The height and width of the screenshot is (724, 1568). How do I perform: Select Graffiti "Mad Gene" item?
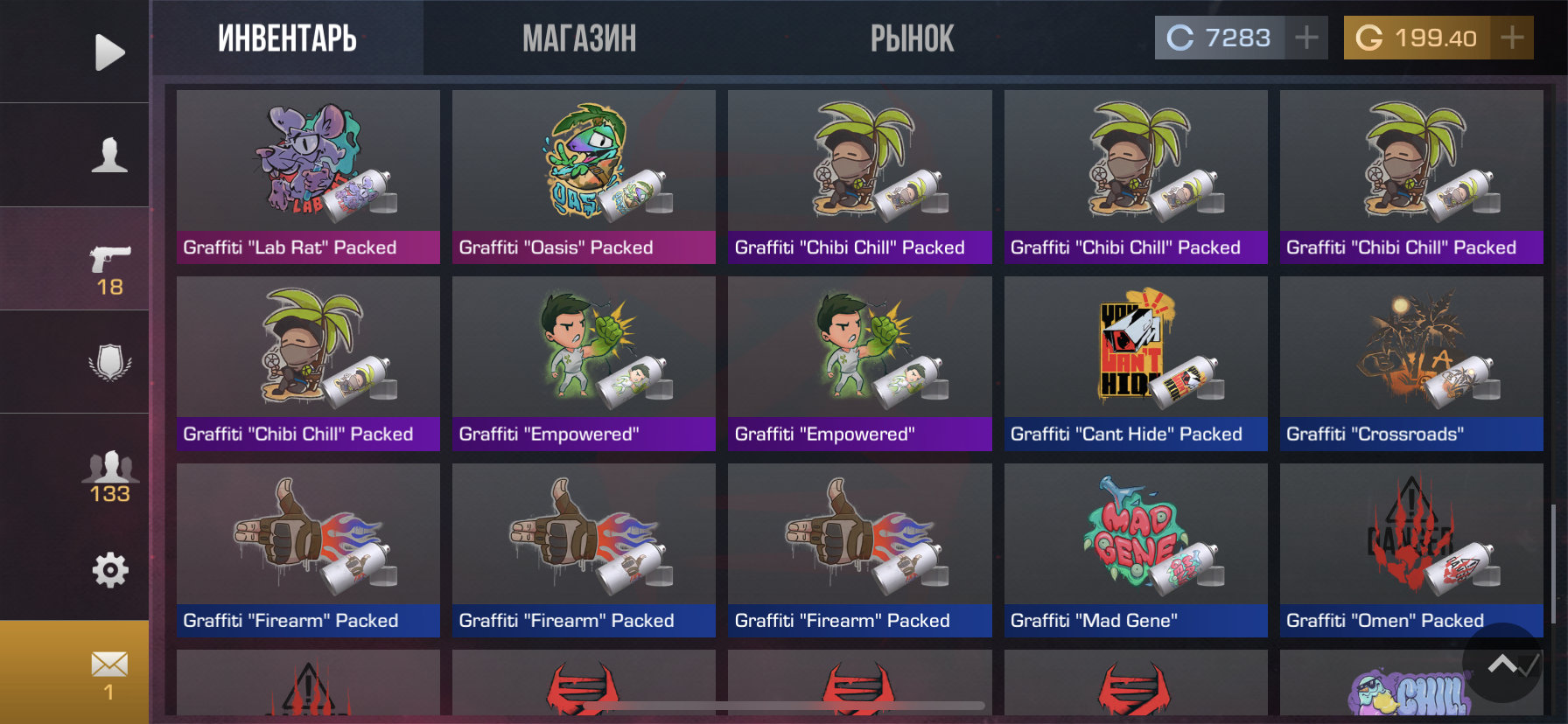pyautogui.click(x=1136, y=550)
